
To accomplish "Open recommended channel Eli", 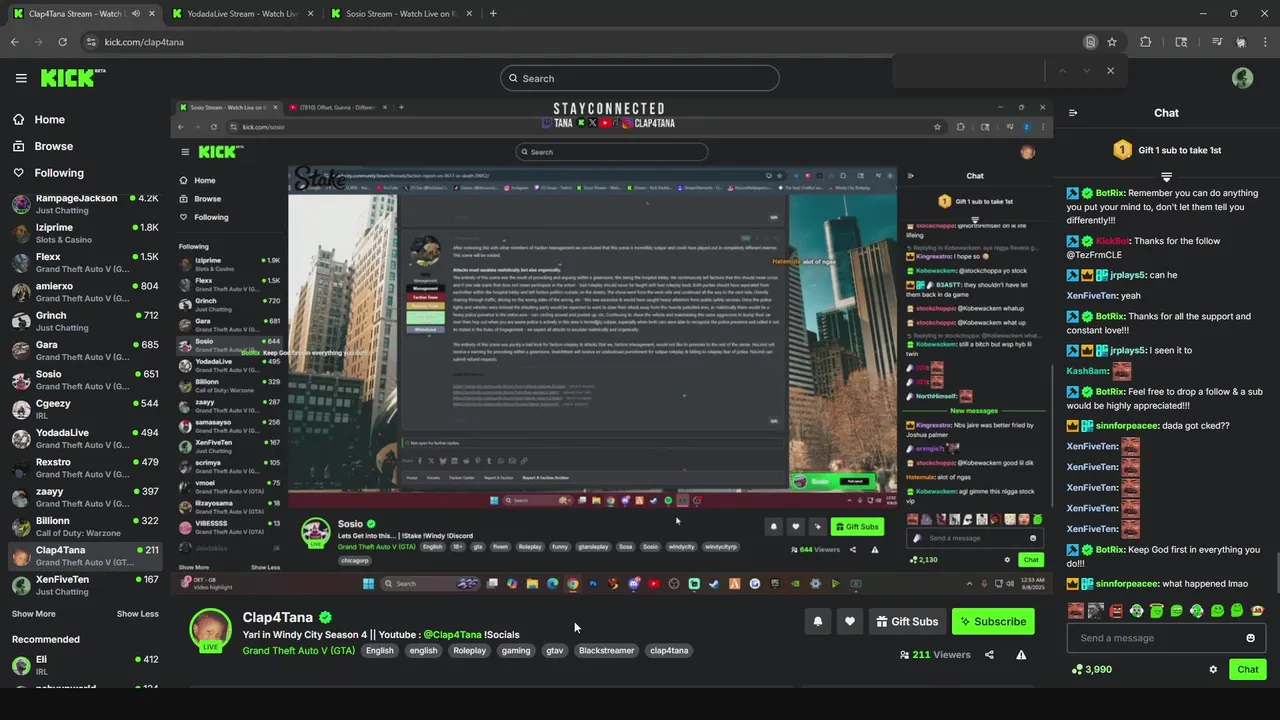I will (84, 665).
